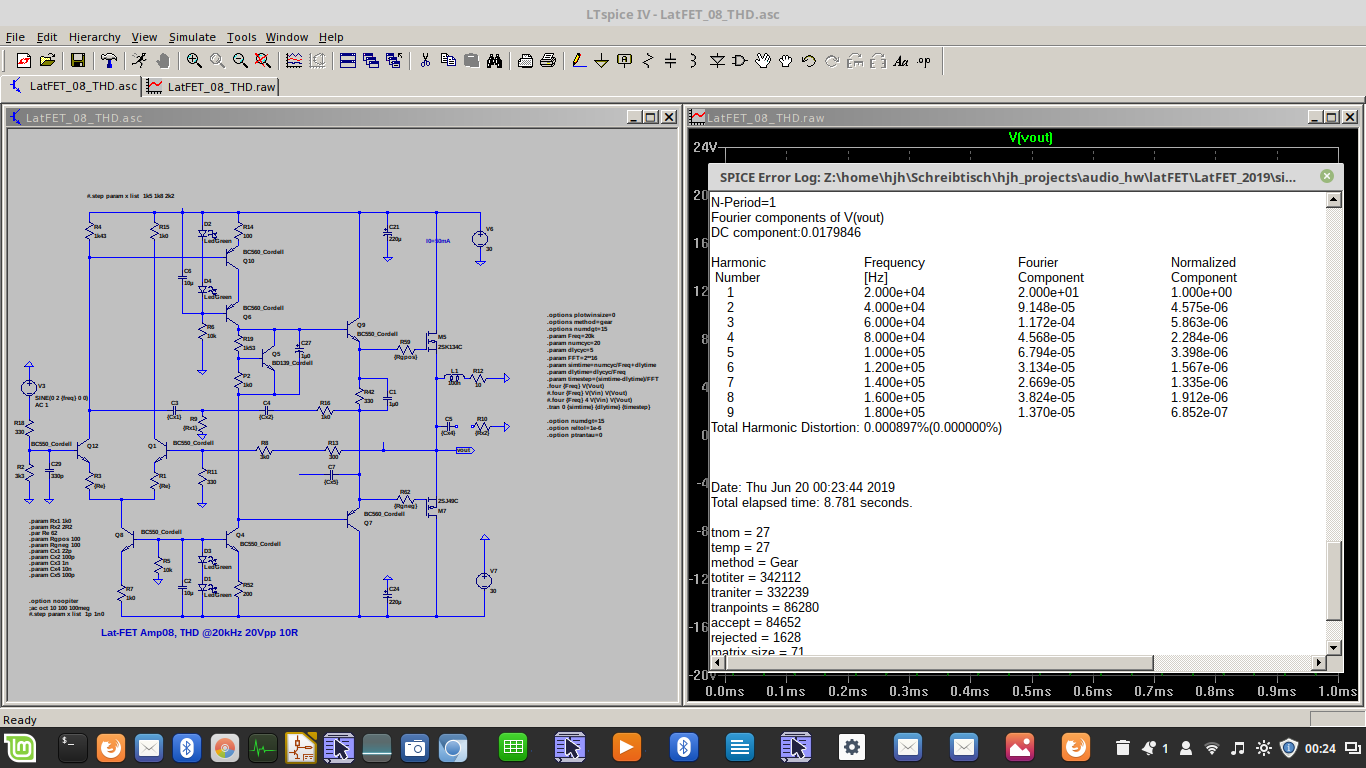
Task: Click the Zoom In magnifier icon
Action: click(x=194, y=61)
